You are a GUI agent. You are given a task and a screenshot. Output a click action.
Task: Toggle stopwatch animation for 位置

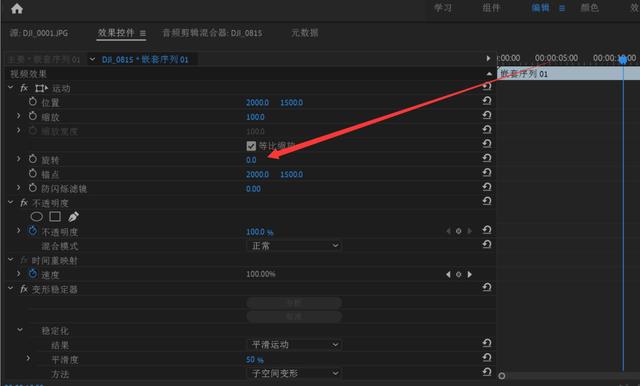33,102
